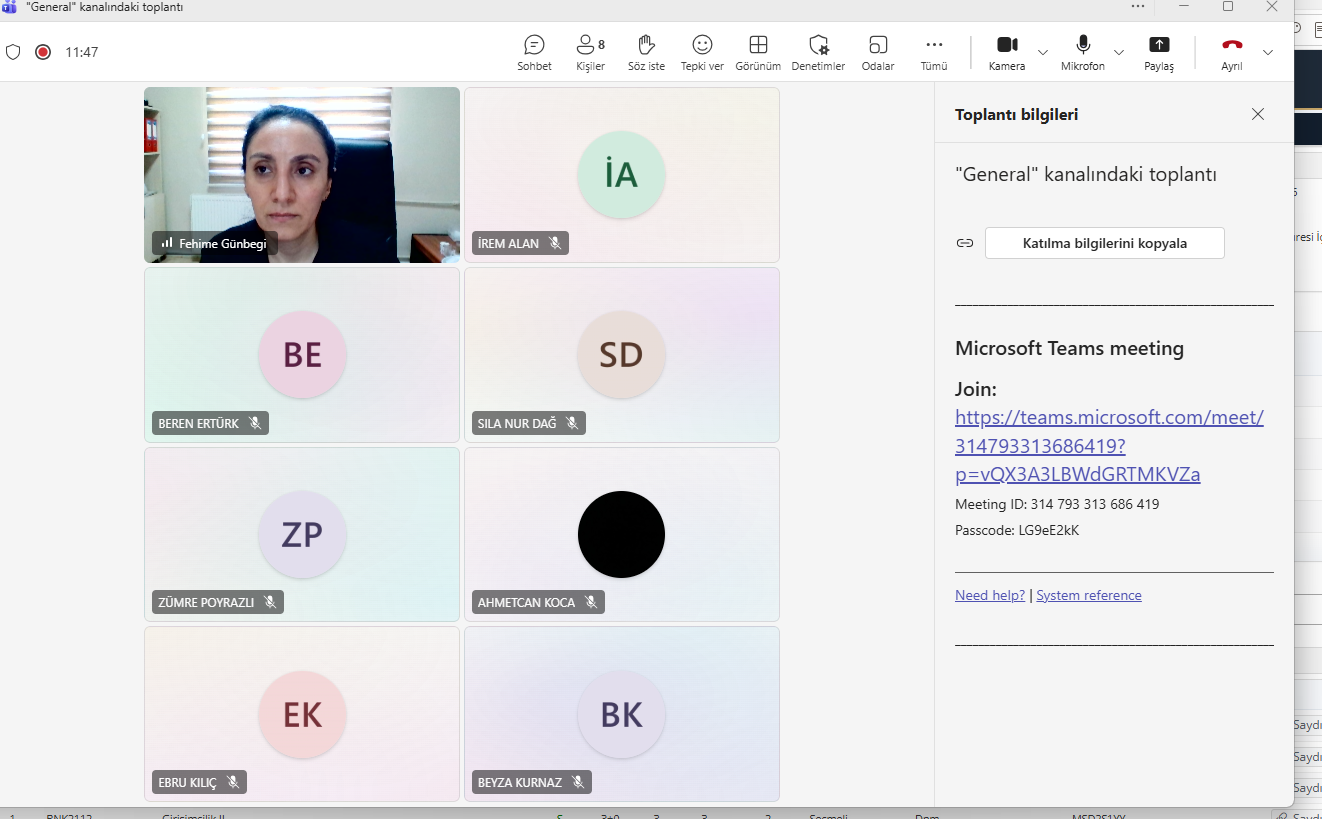Close the Toplantı bilgileri panel
The width and height of the screenshot is (1322, 819).
click(1258, 114)
